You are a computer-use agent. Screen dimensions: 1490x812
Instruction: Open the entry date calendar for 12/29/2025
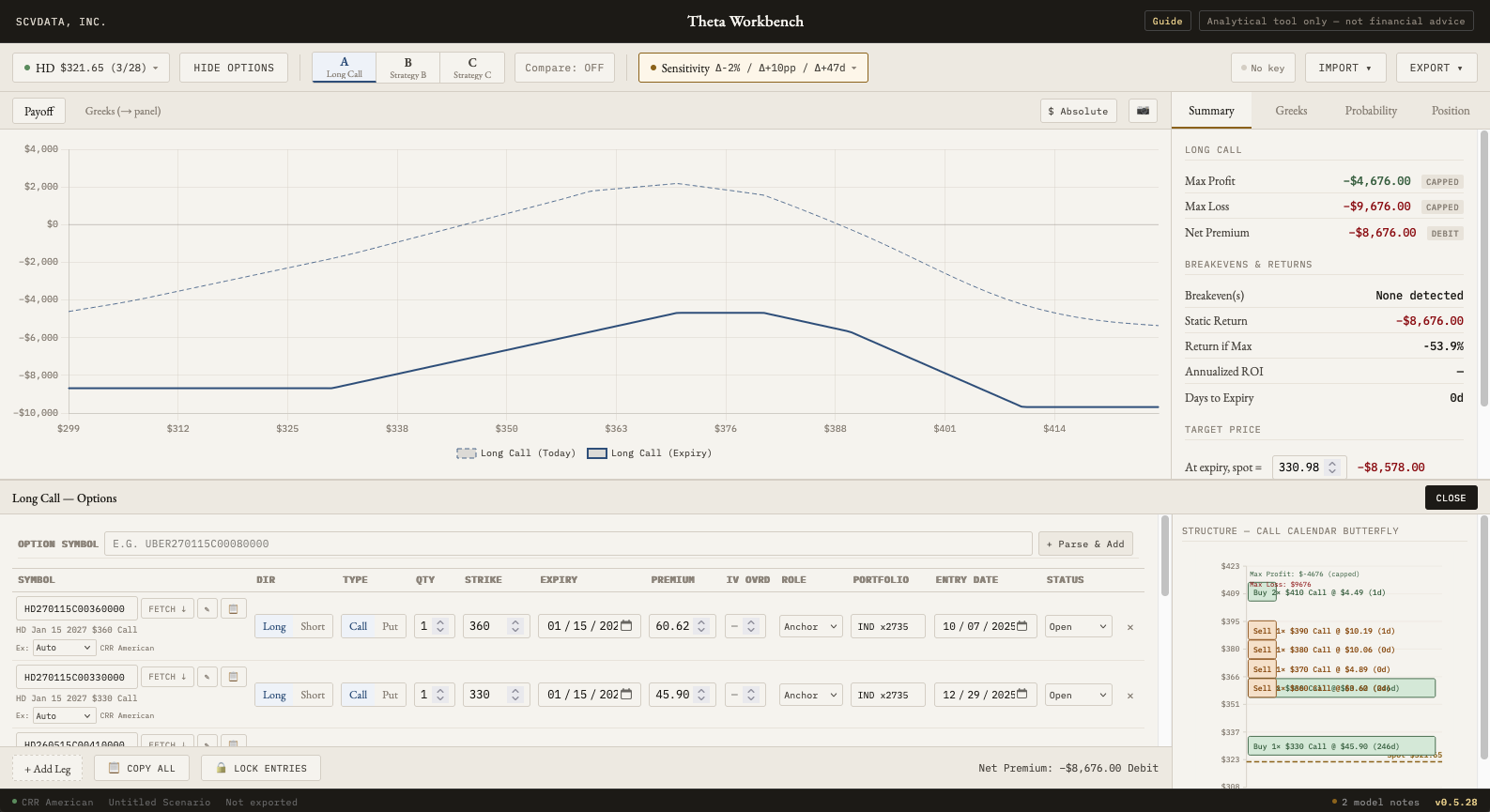(x=1022, y=695)
